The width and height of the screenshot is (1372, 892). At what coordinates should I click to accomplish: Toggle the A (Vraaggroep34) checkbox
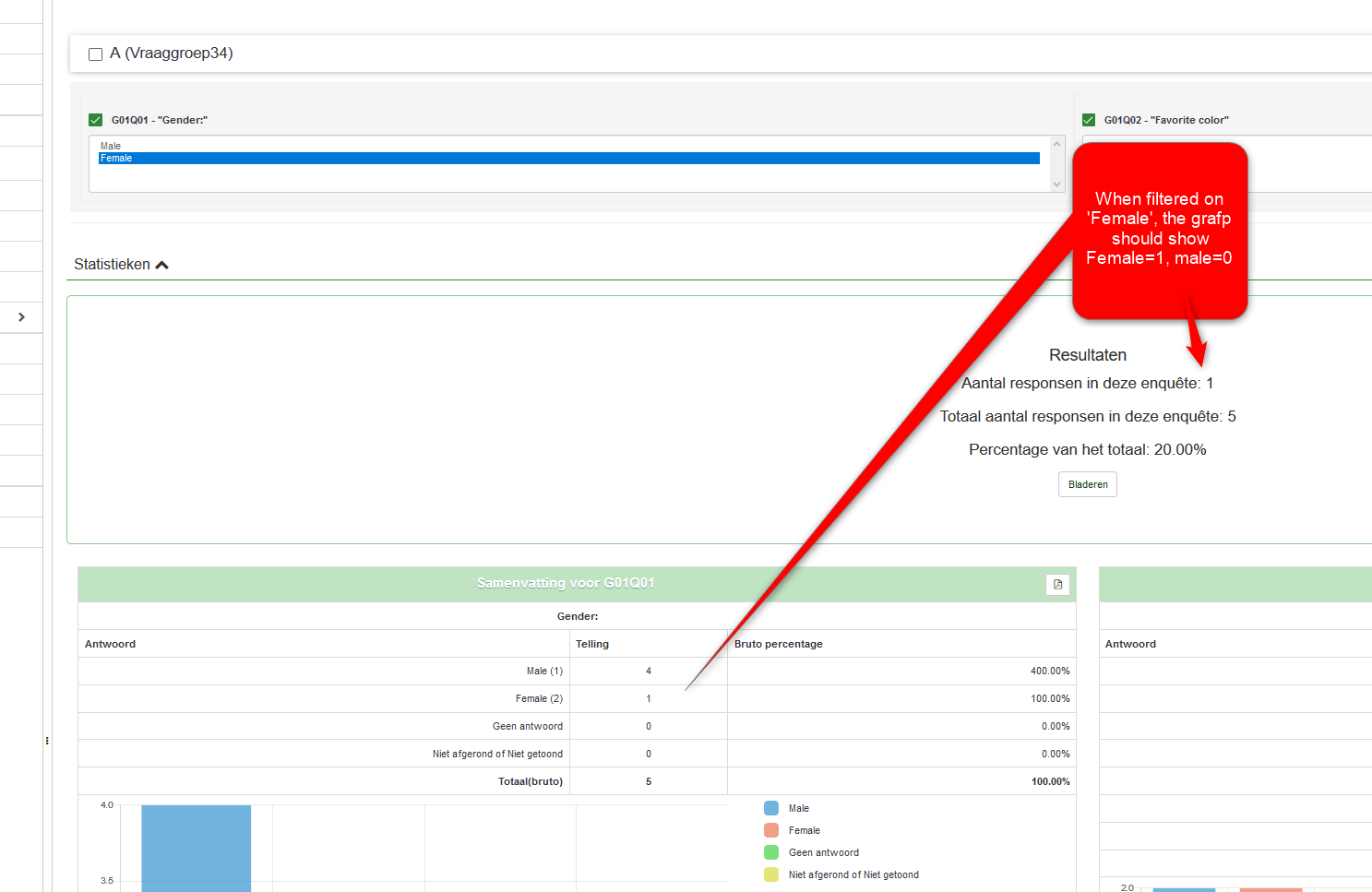pos(95,54)
